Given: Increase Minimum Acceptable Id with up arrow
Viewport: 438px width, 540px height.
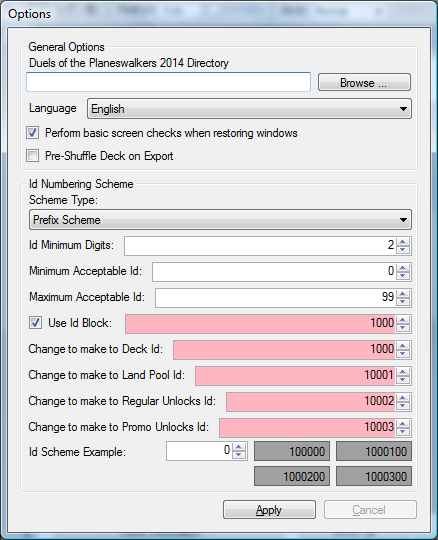Looking at the screenshot, I should (403, 268).
